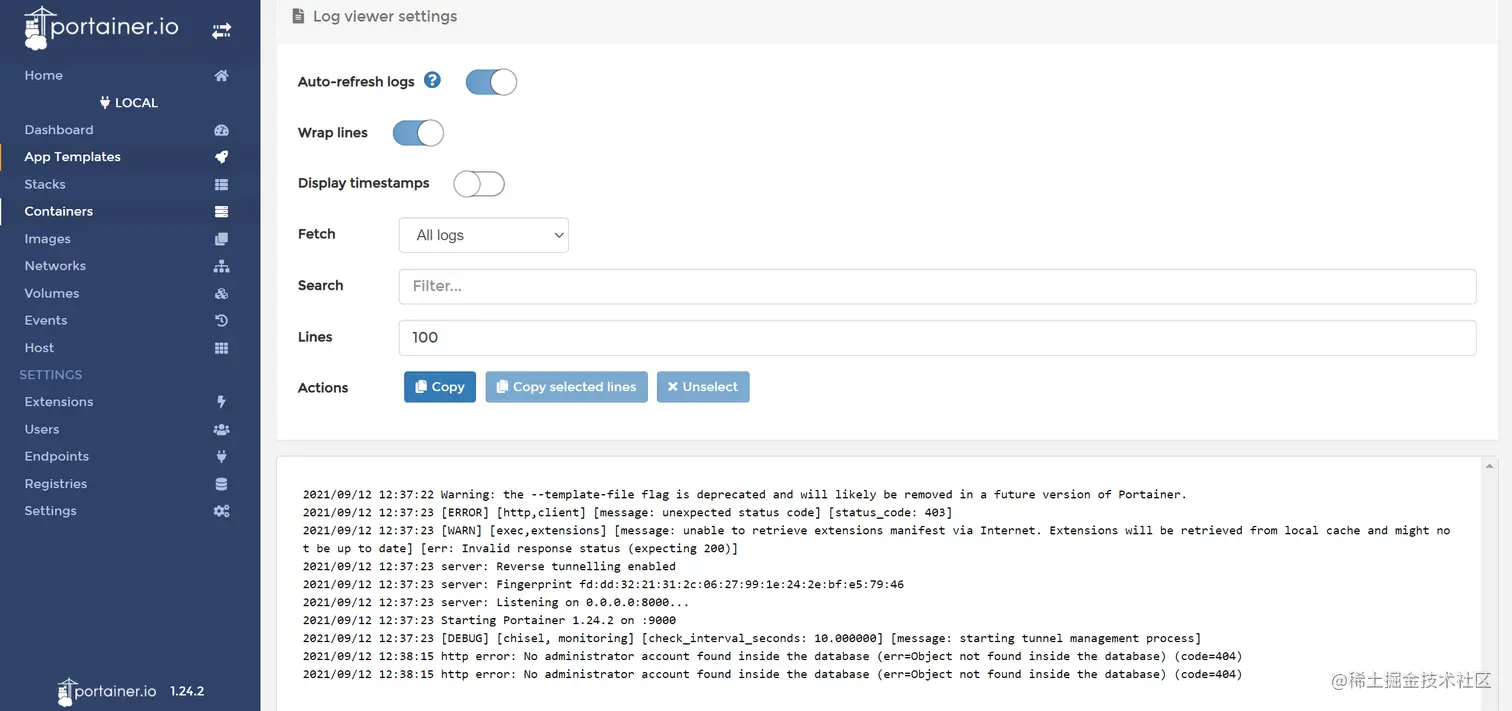
Task: Disable the Auto-refresh logs switch
Action: pos(491,82)
